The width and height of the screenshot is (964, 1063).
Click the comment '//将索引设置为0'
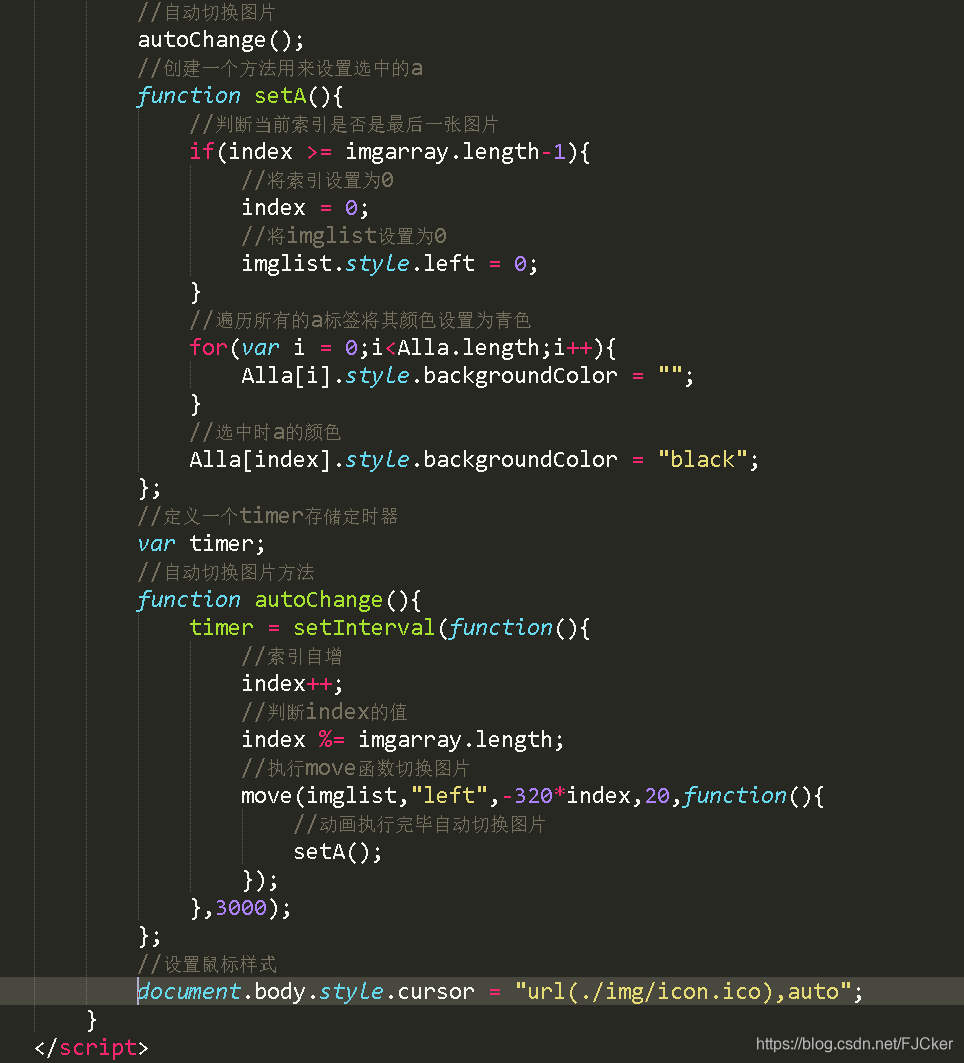318,180
